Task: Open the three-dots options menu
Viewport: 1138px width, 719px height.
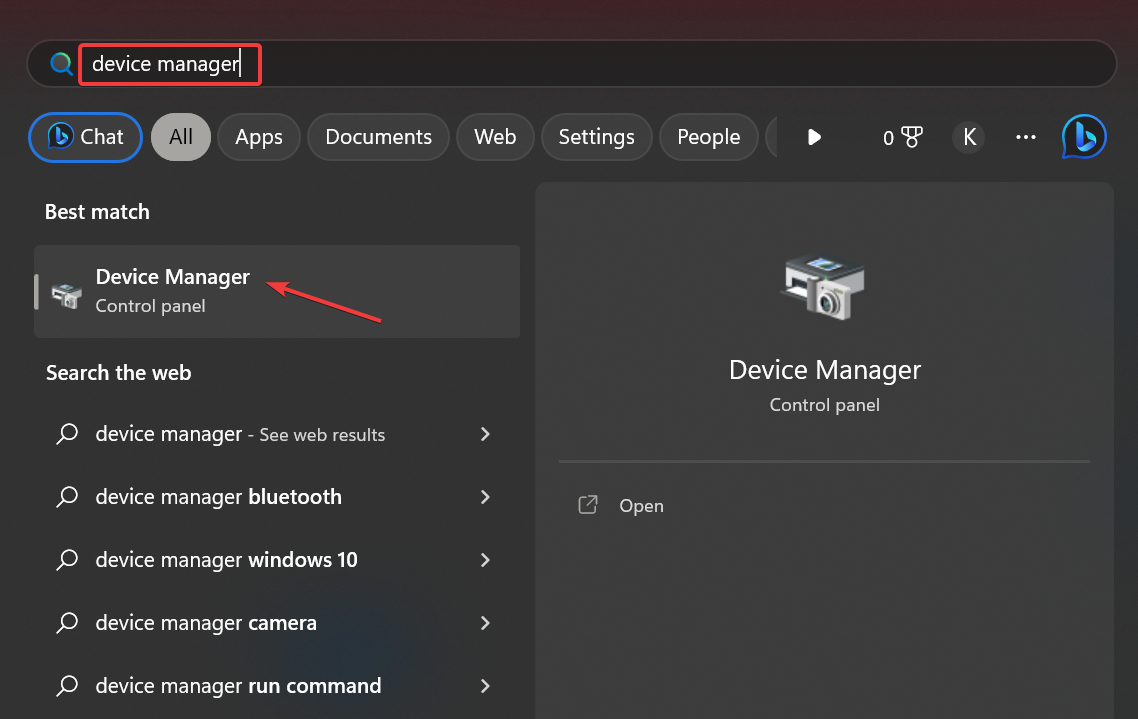Action: [x=1026, y=137]
